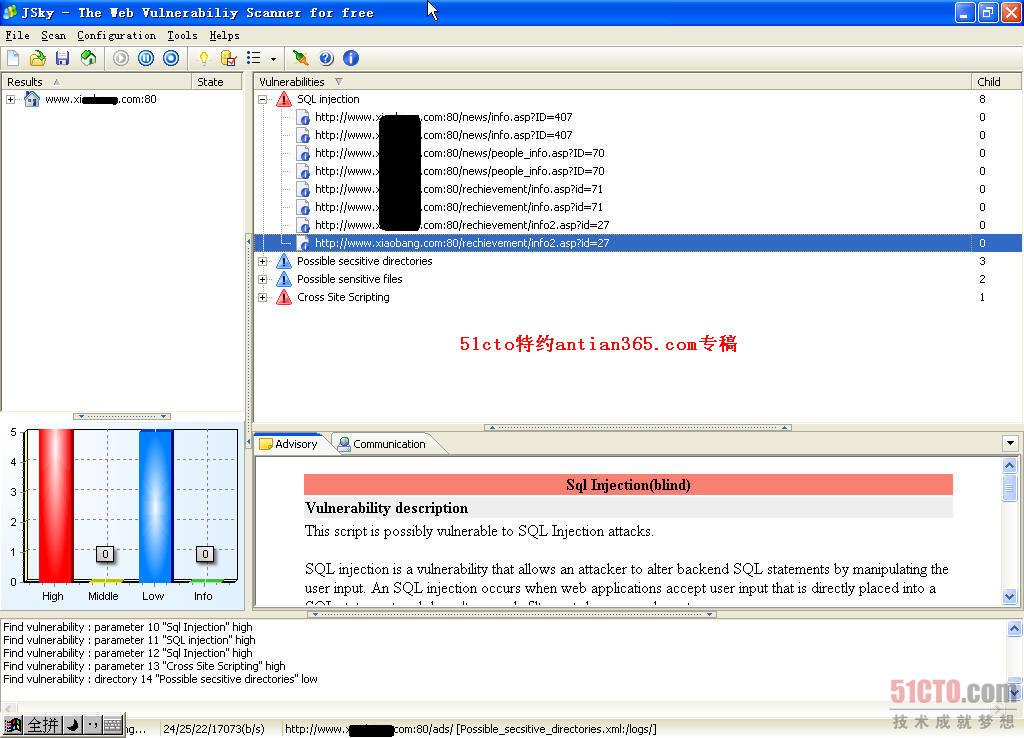Viewport: 1024px width, 738px height.
Task: Open help via the question mark icon
Action: [326, 59]
